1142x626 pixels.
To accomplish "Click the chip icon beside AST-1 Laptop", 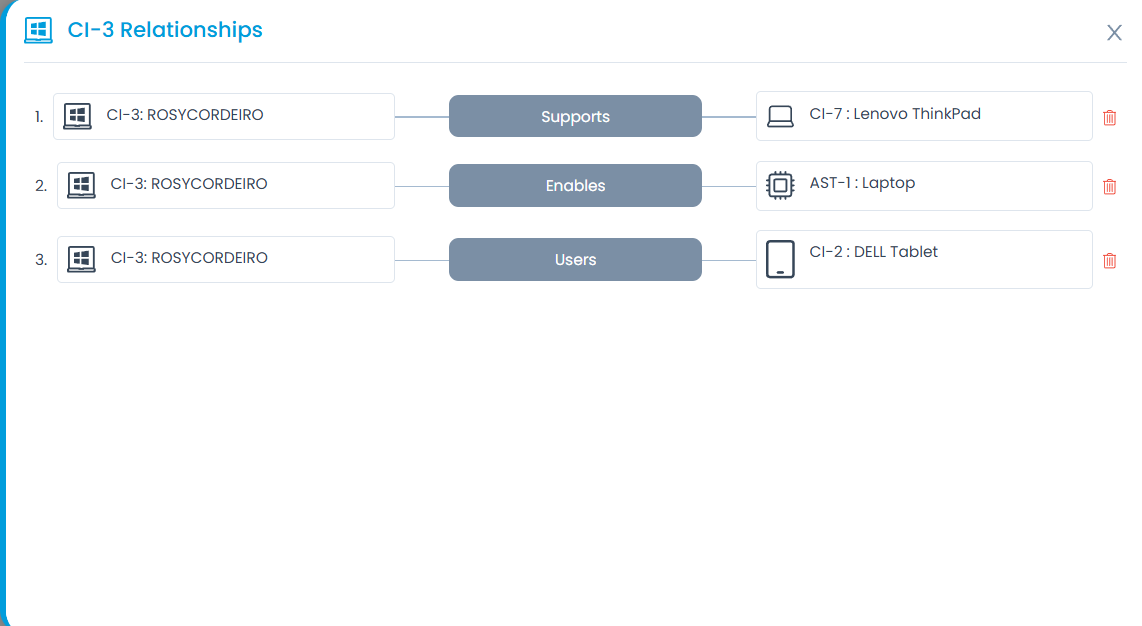I will pyautogui.click(x=780, y=186).
